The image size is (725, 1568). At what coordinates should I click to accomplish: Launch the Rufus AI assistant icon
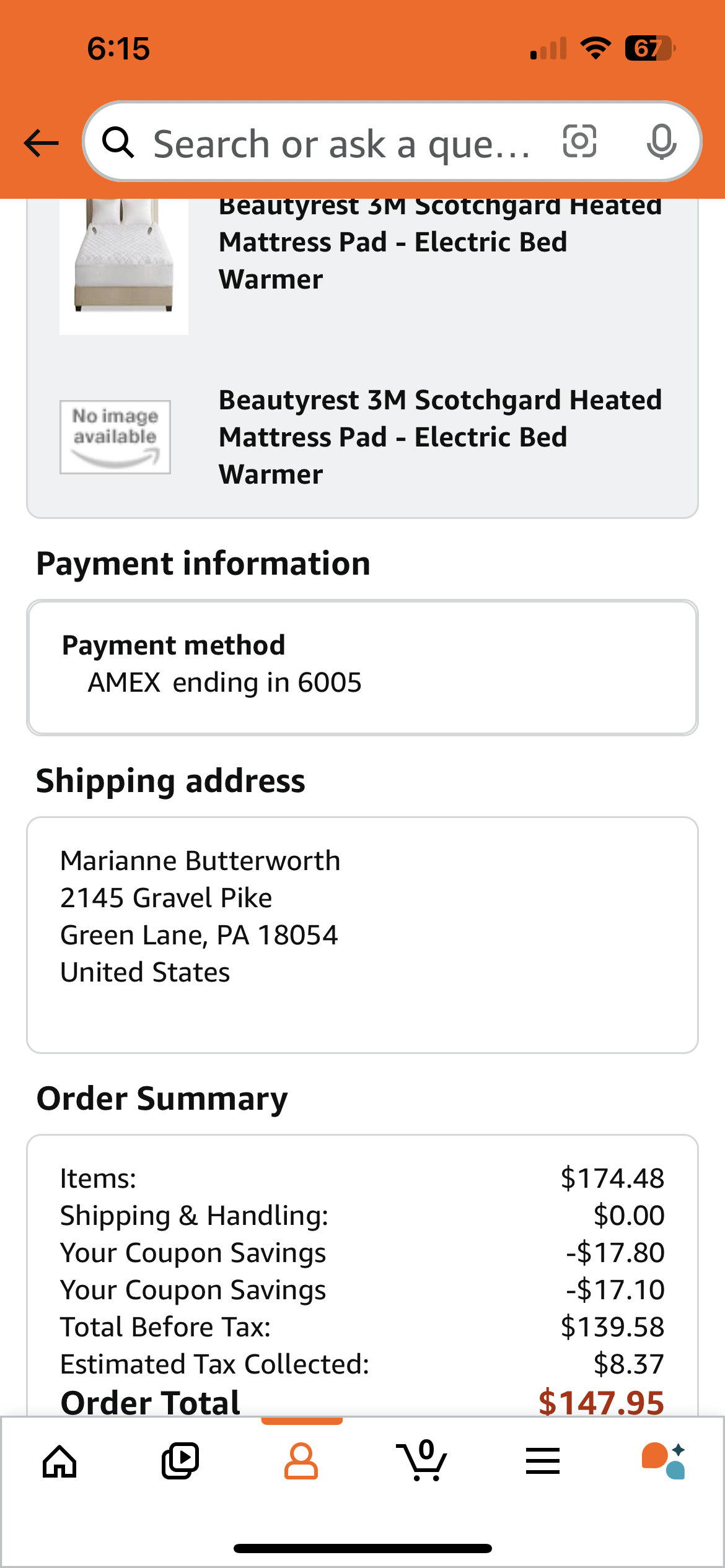coord(664,1460)
